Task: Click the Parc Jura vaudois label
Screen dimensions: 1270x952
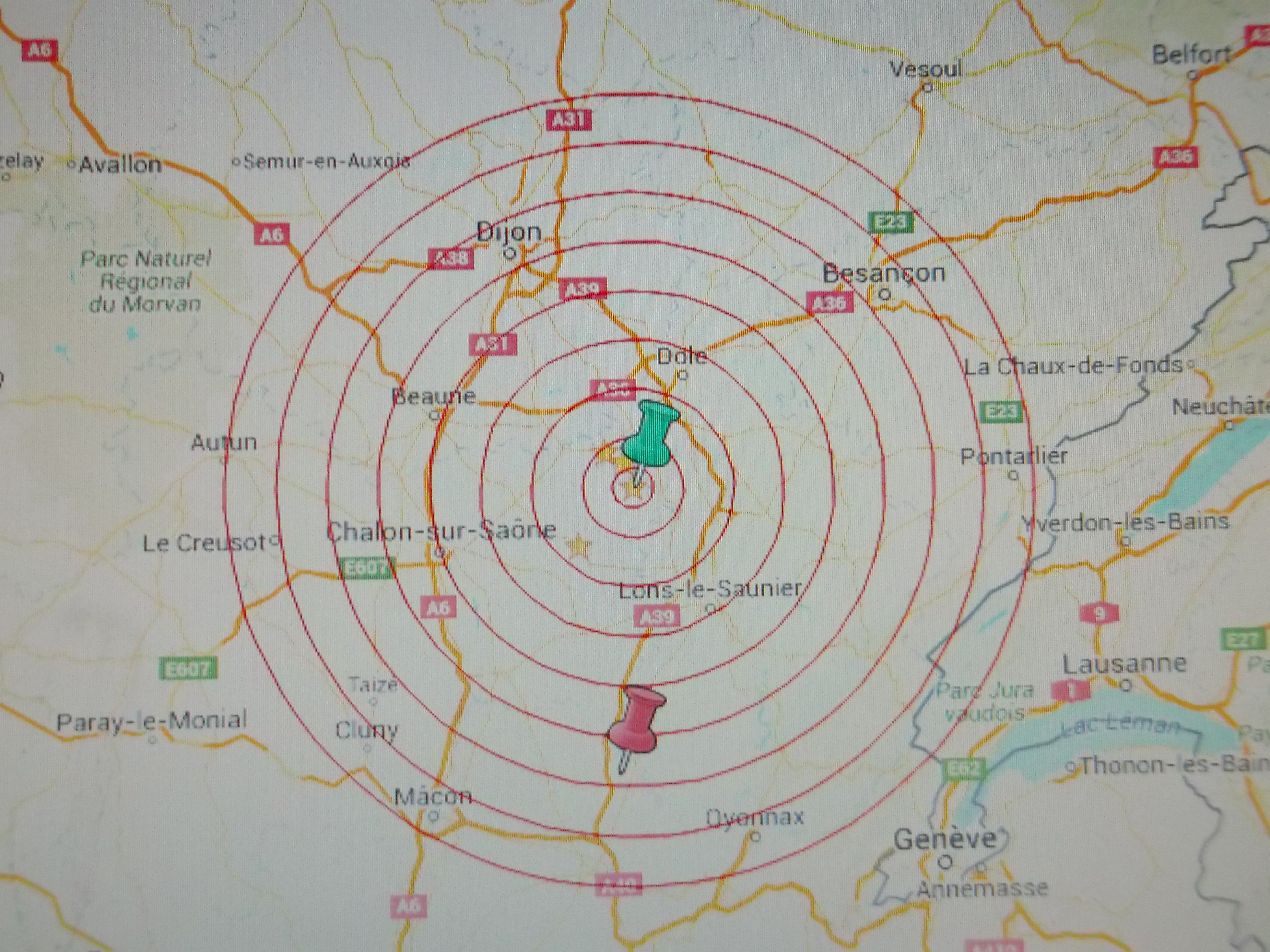Action: pos(985,701)
